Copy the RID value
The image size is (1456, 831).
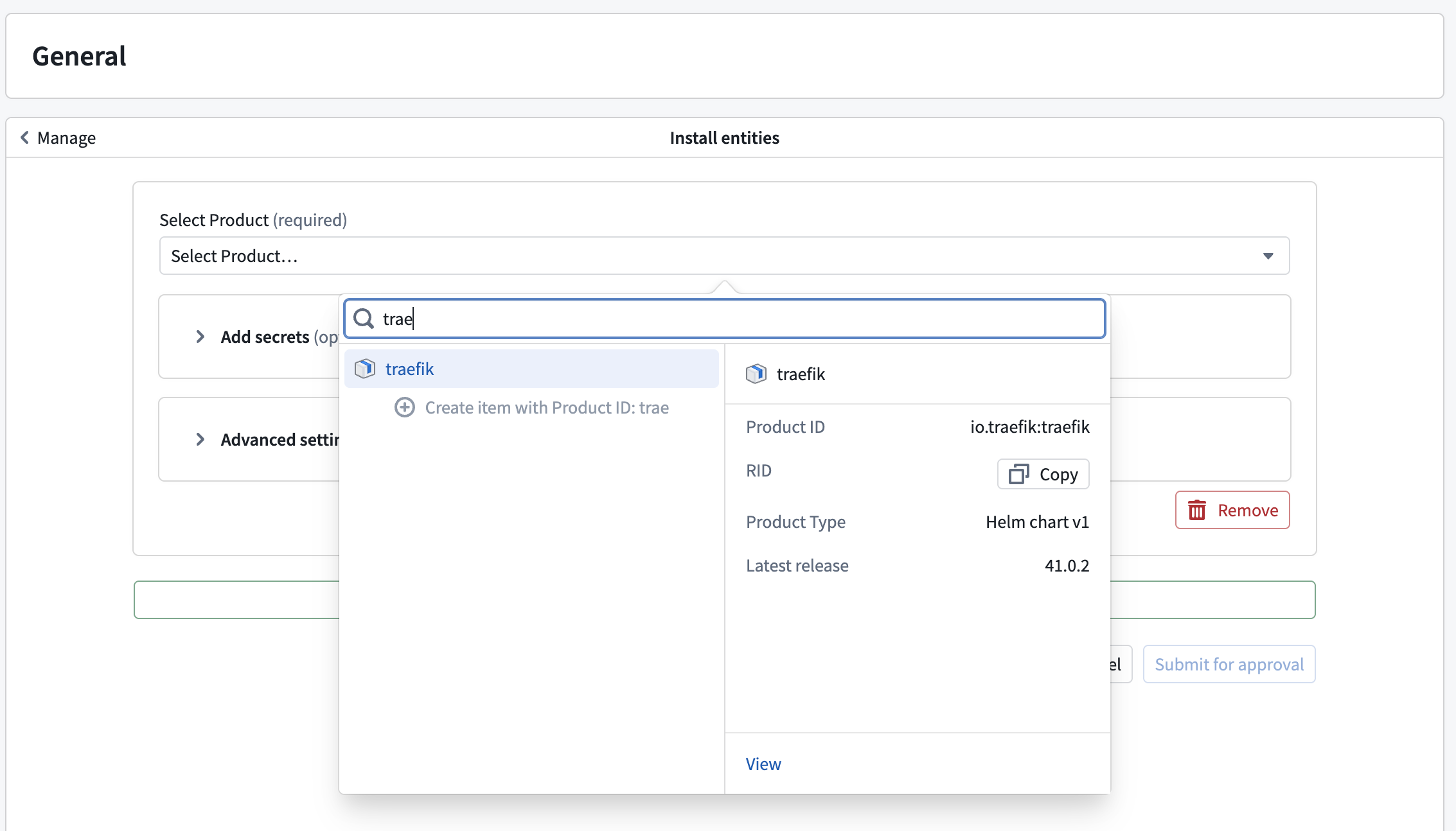pos(1043,474)
